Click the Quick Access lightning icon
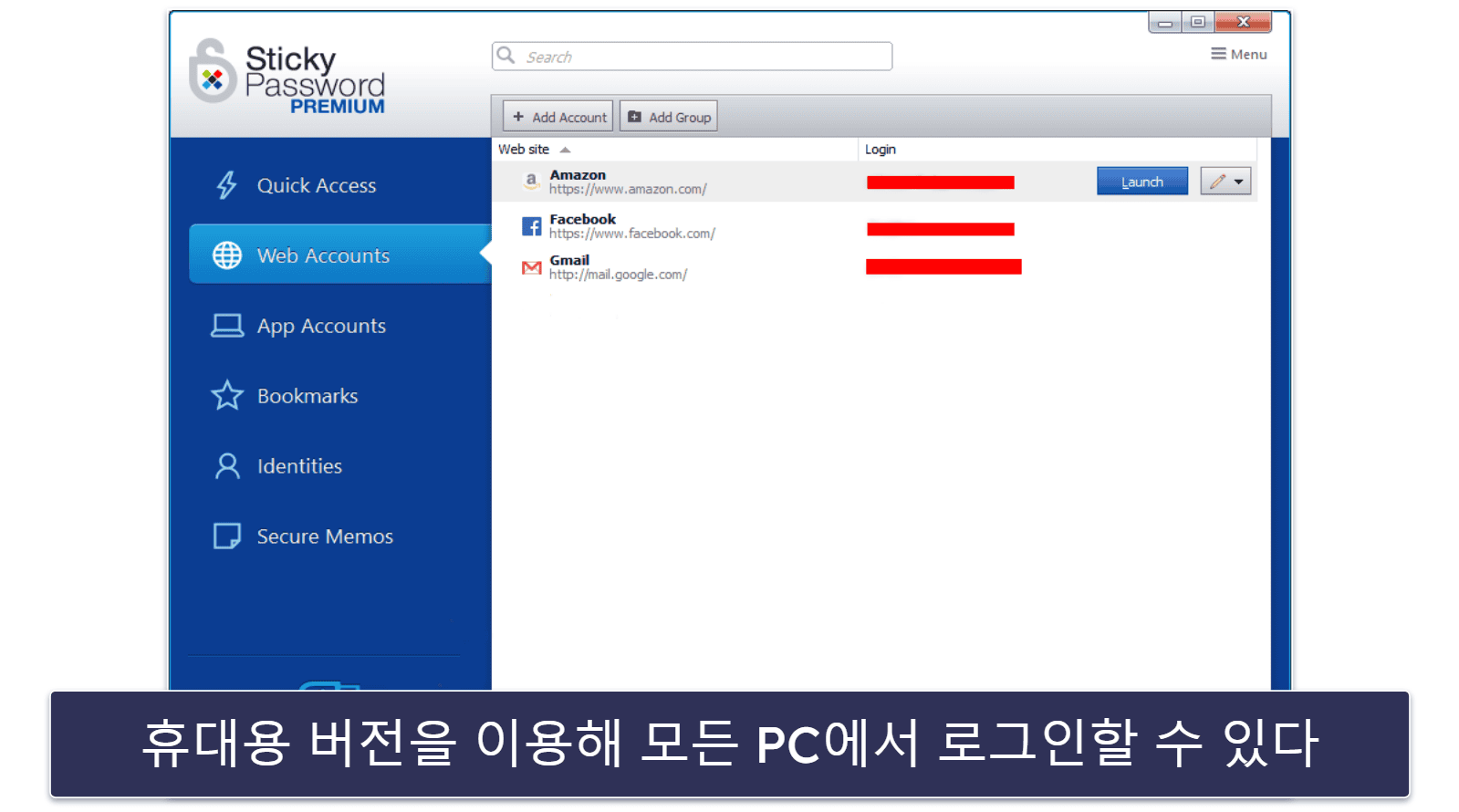Image resolution: width=1459 pixels, height=812 pixels. coord(226,185)
